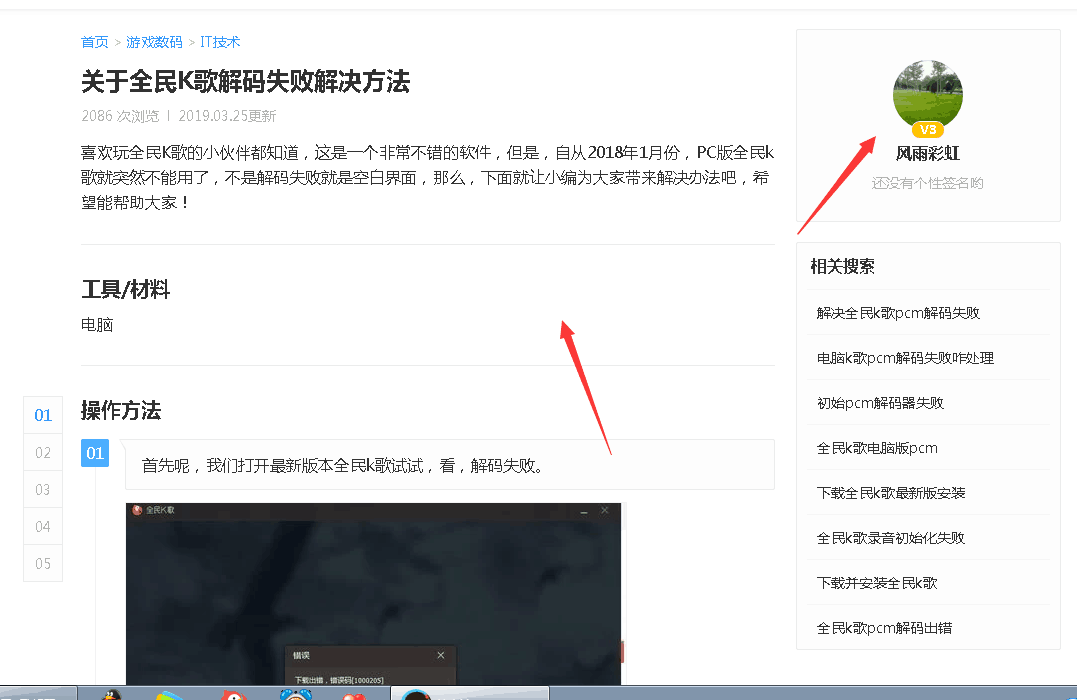The height and width of the screenshot is (700, 1077).
Task: Click the intro paragraph starting 喜欢玩全民K歌的小伙伴
Action: 427,177
